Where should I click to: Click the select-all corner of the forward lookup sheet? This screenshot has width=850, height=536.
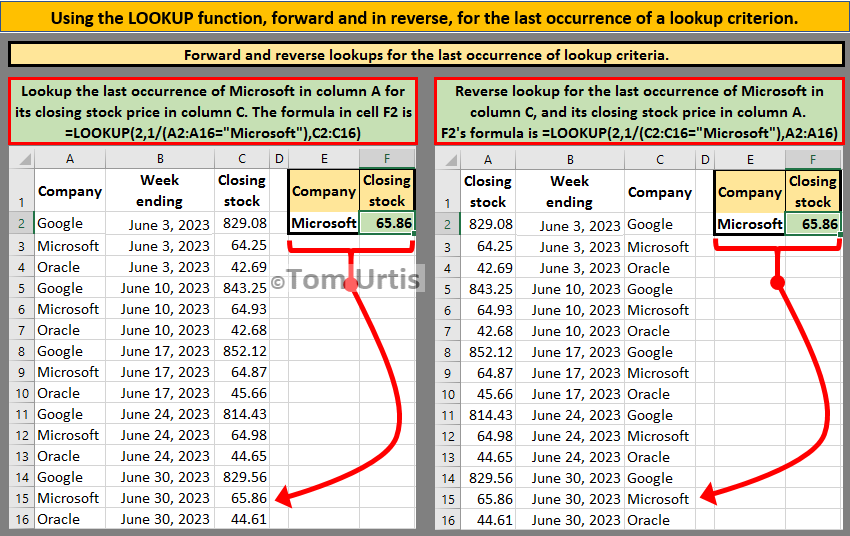pos(22,159)
